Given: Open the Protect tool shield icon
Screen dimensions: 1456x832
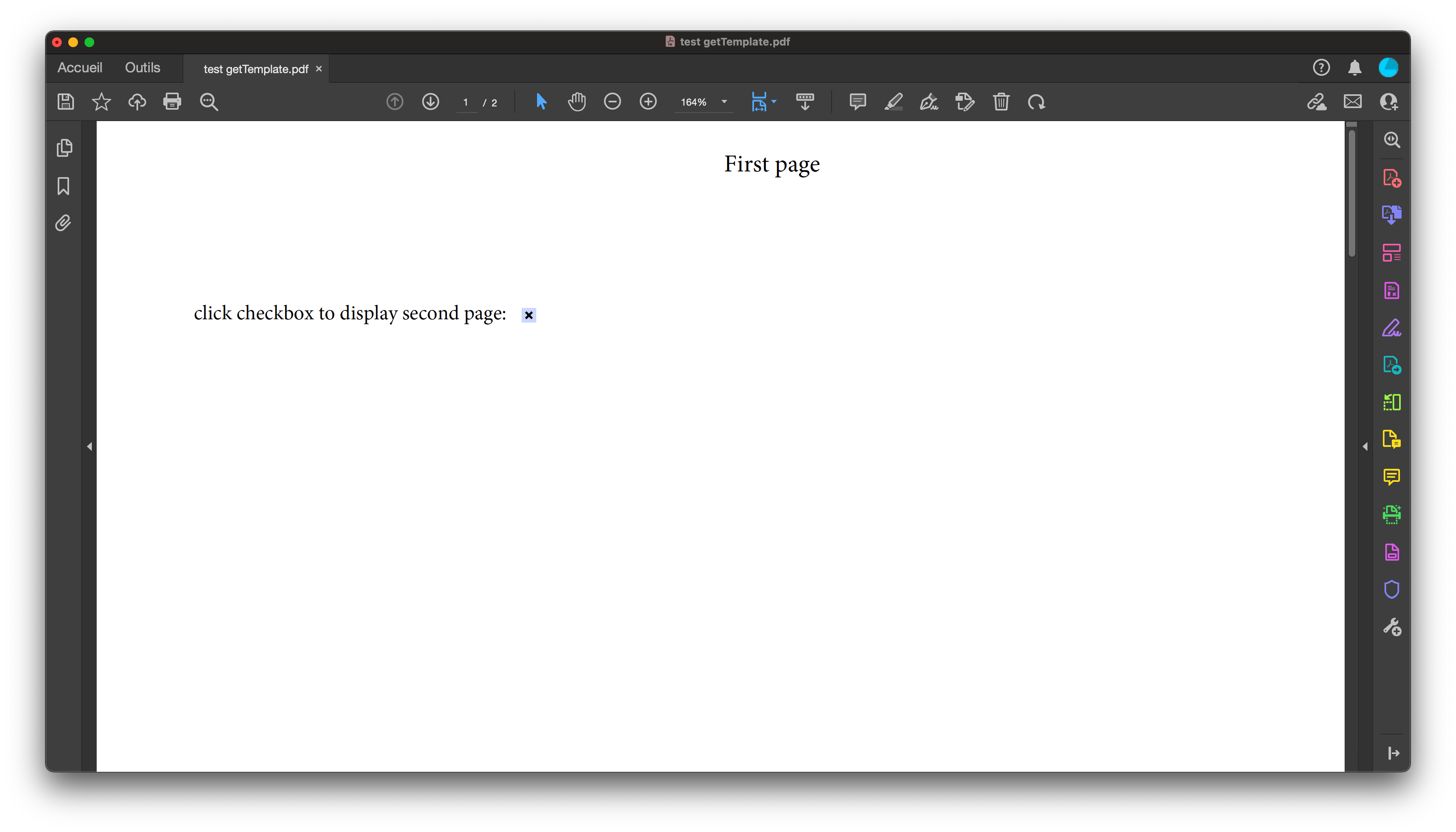Looking at the screenshot, I should tap(1392, 589).
